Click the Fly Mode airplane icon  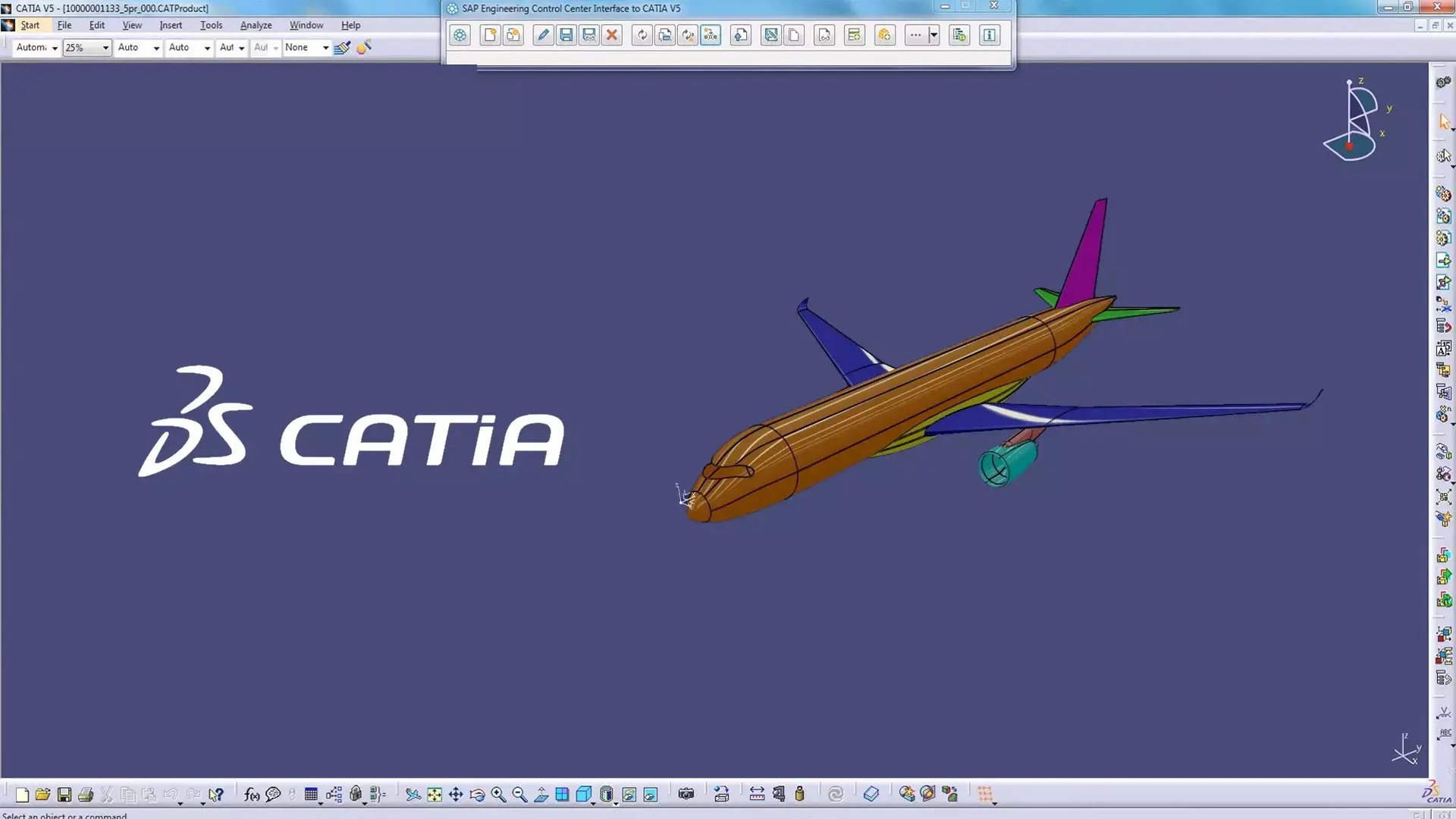(x=412, y=793)
